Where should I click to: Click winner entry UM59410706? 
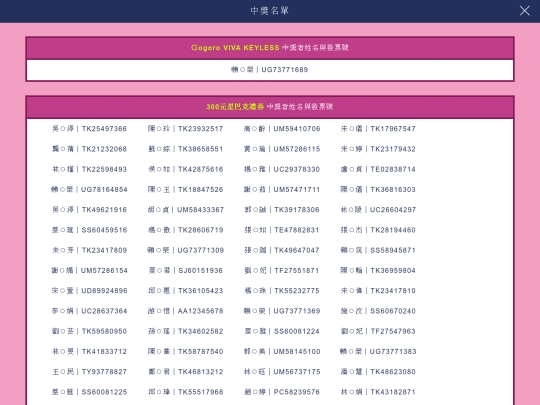tap(282, 129)
